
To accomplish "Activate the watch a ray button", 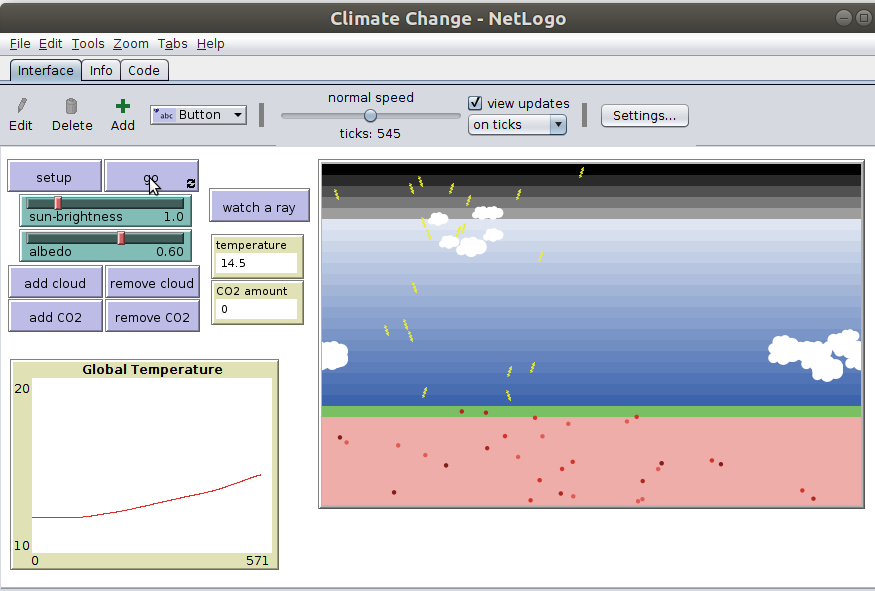I will pos(259,205).
